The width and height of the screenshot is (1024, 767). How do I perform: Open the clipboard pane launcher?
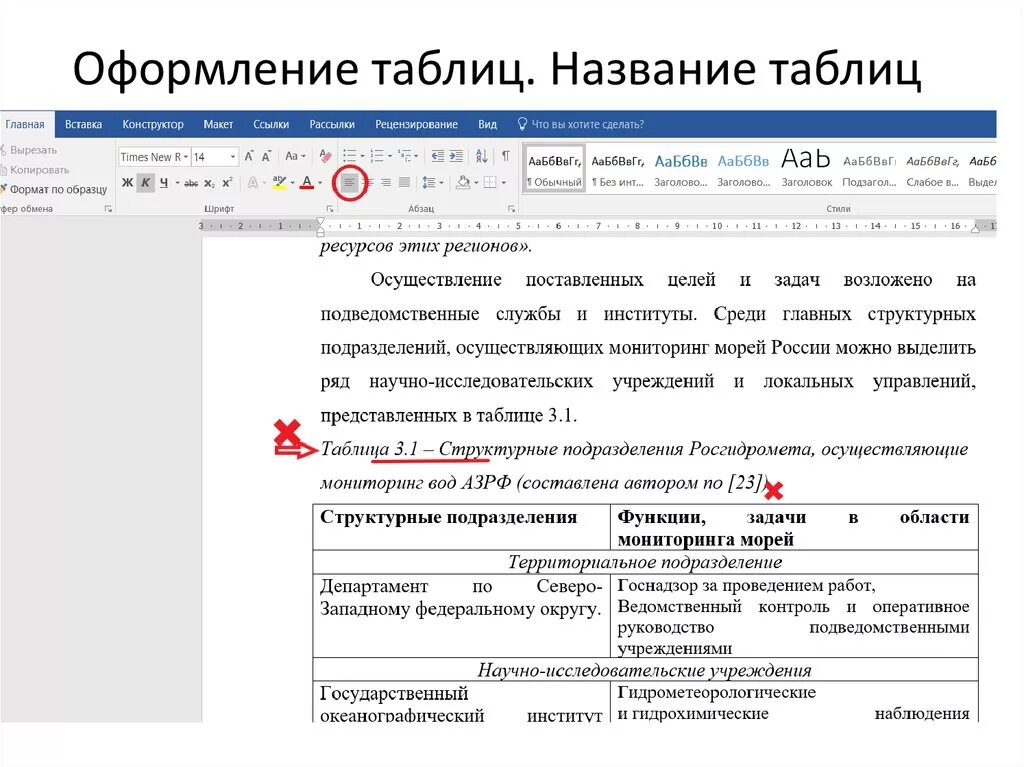(x=108, y=209)
